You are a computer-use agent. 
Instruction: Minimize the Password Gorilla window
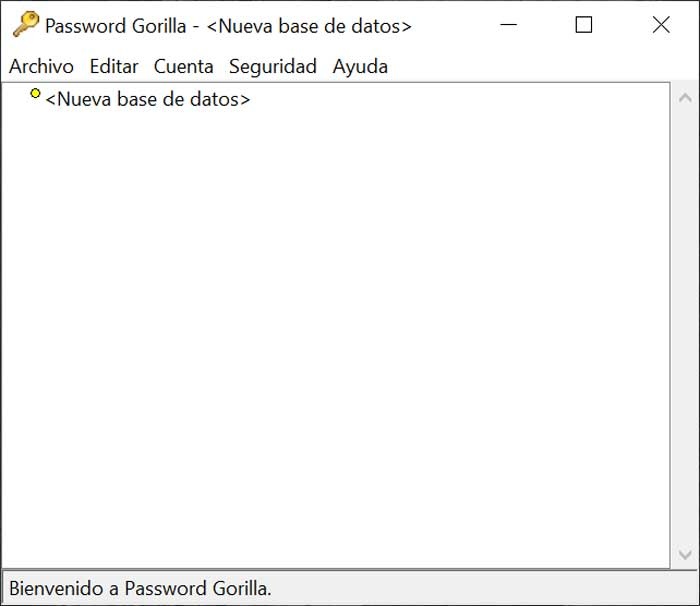[508, 25]
